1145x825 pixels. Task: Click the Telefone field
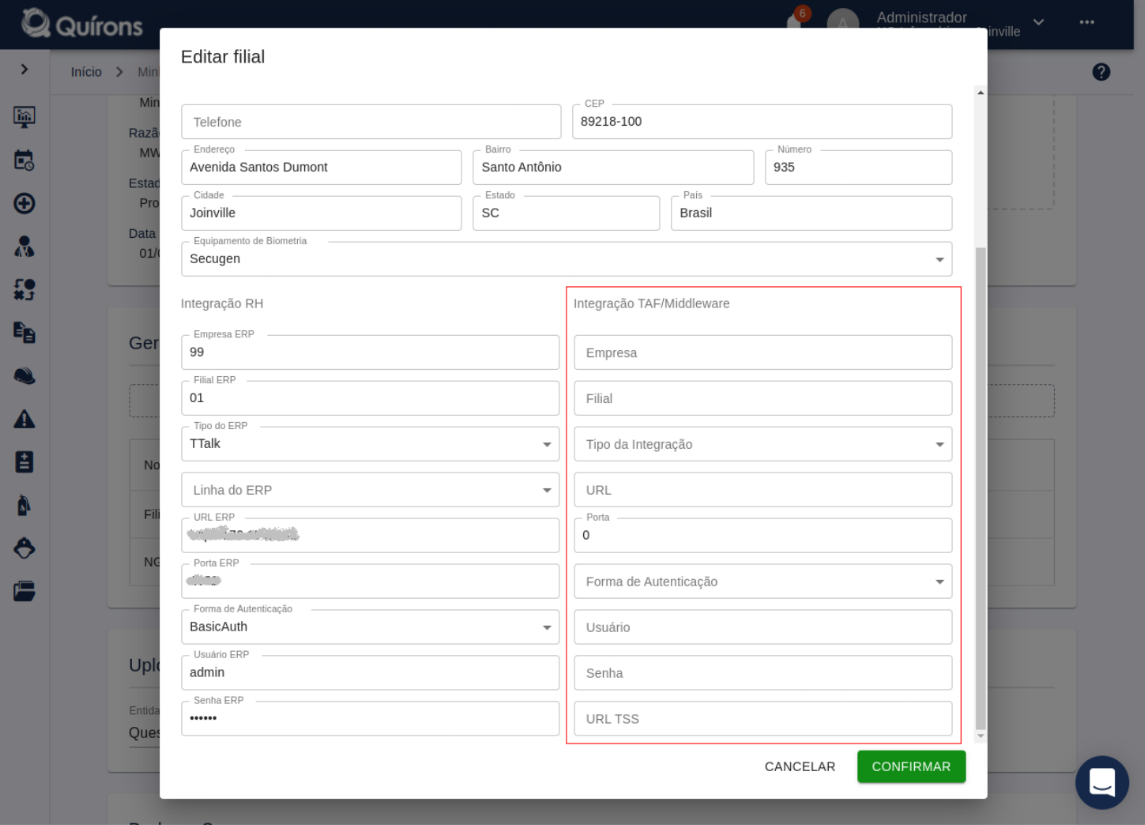point(371,122)
